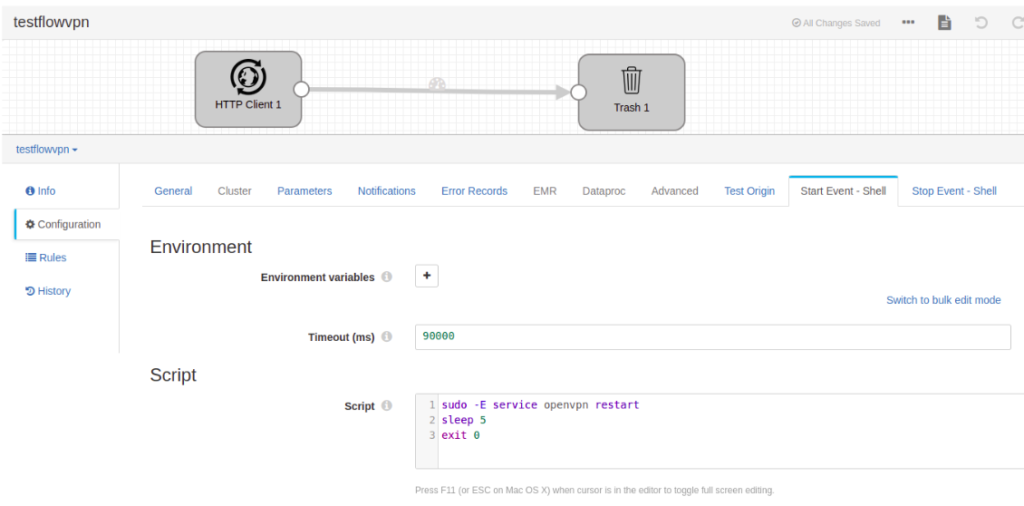
Task: Switch to the Stop Event - Shell tab
Action: pos(954,191)
